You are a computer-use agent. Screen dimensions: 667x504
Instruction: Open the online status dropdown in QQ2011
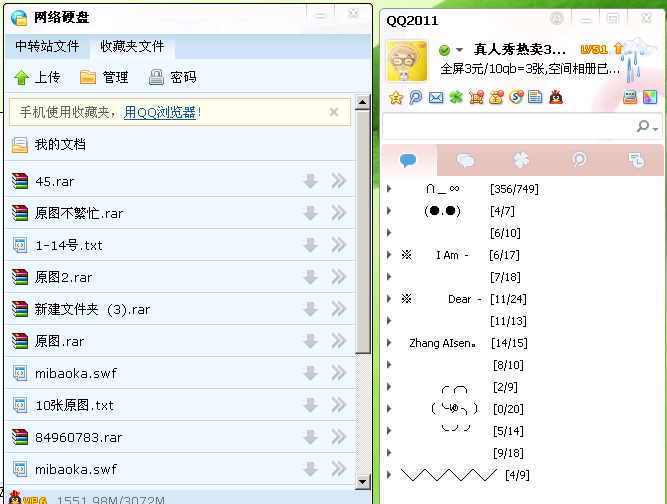click(x=459, y=50)
